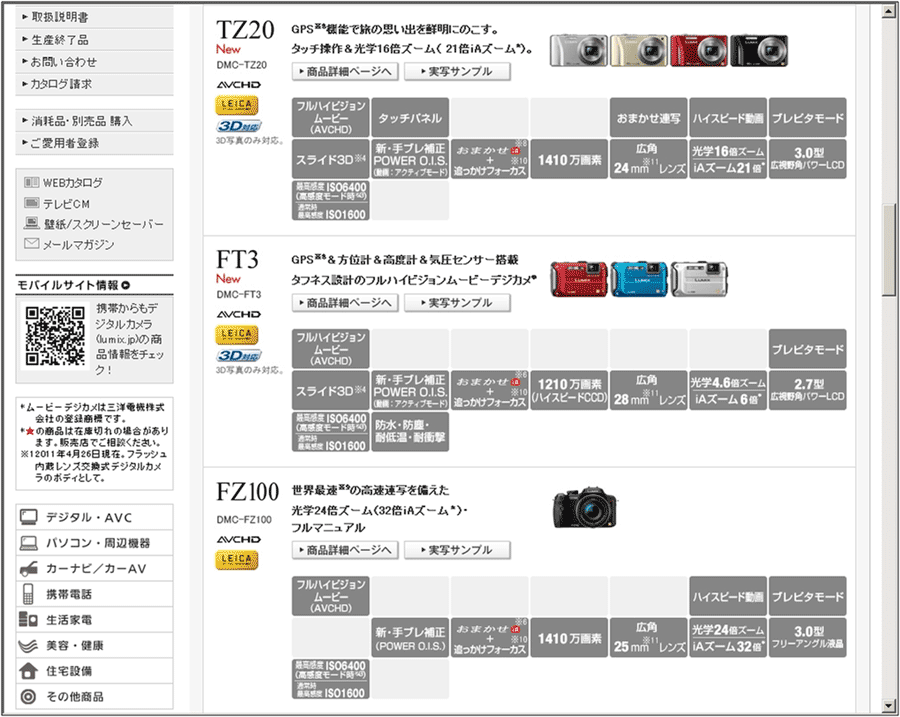Click the vertical scrollbar thumb
This screenshot has width=900, height=717.
click(x=889, y=250)
